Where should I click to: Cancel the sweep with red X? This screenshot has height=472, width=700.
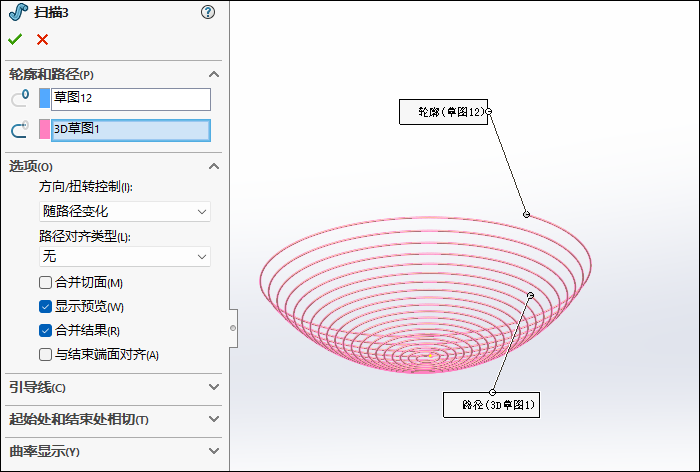tap(42, 40)
